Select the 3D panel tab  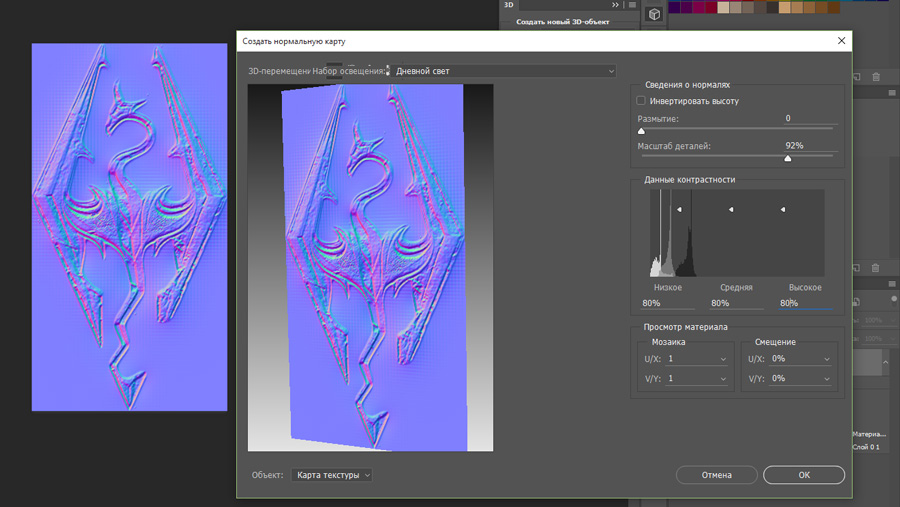click(509, 5)
